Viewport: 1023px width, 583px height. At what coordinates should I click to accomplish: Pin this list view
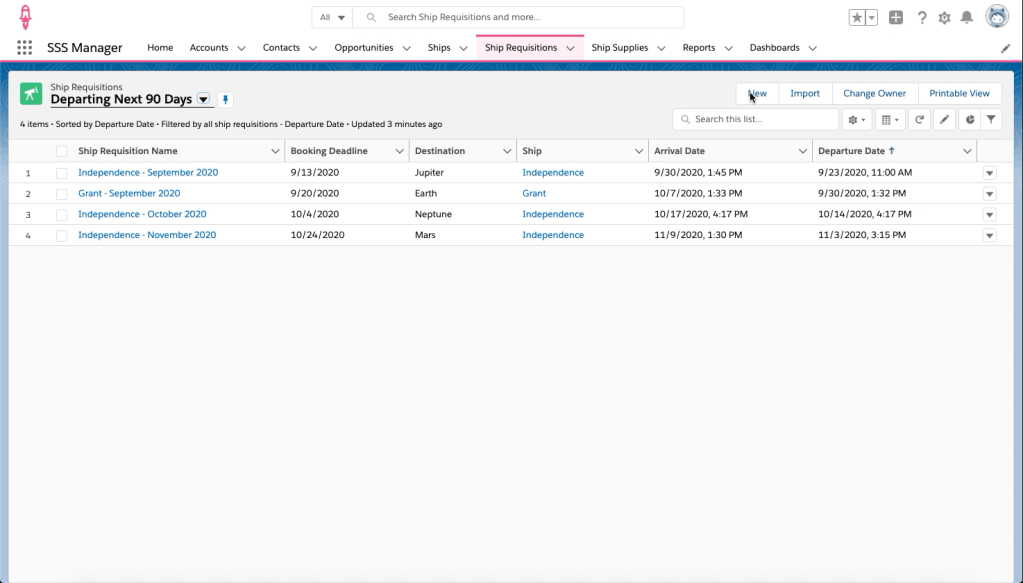225,100
